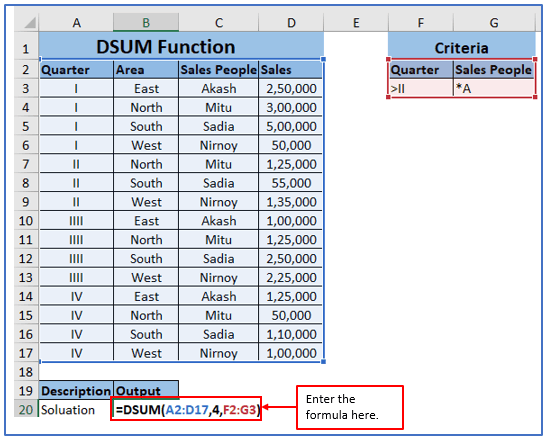
Task: Click Mitu in row 4
Action: (x=218, y=107)
